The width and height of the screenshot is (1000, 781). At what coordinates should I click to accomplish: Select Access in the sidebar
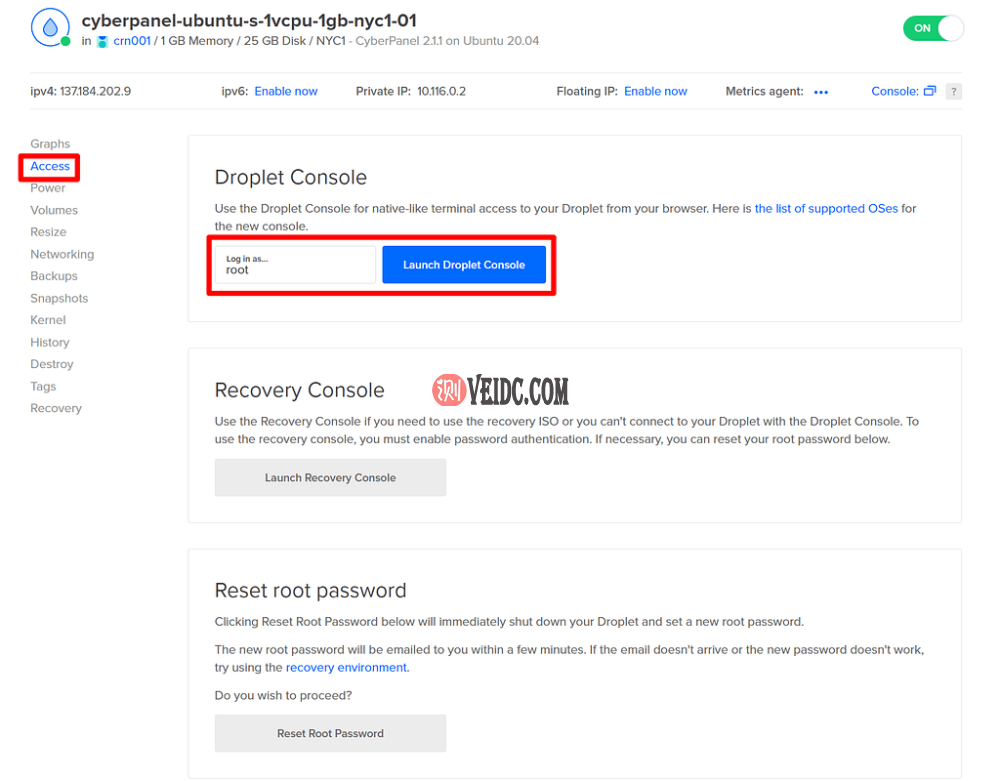coord(50,166)
